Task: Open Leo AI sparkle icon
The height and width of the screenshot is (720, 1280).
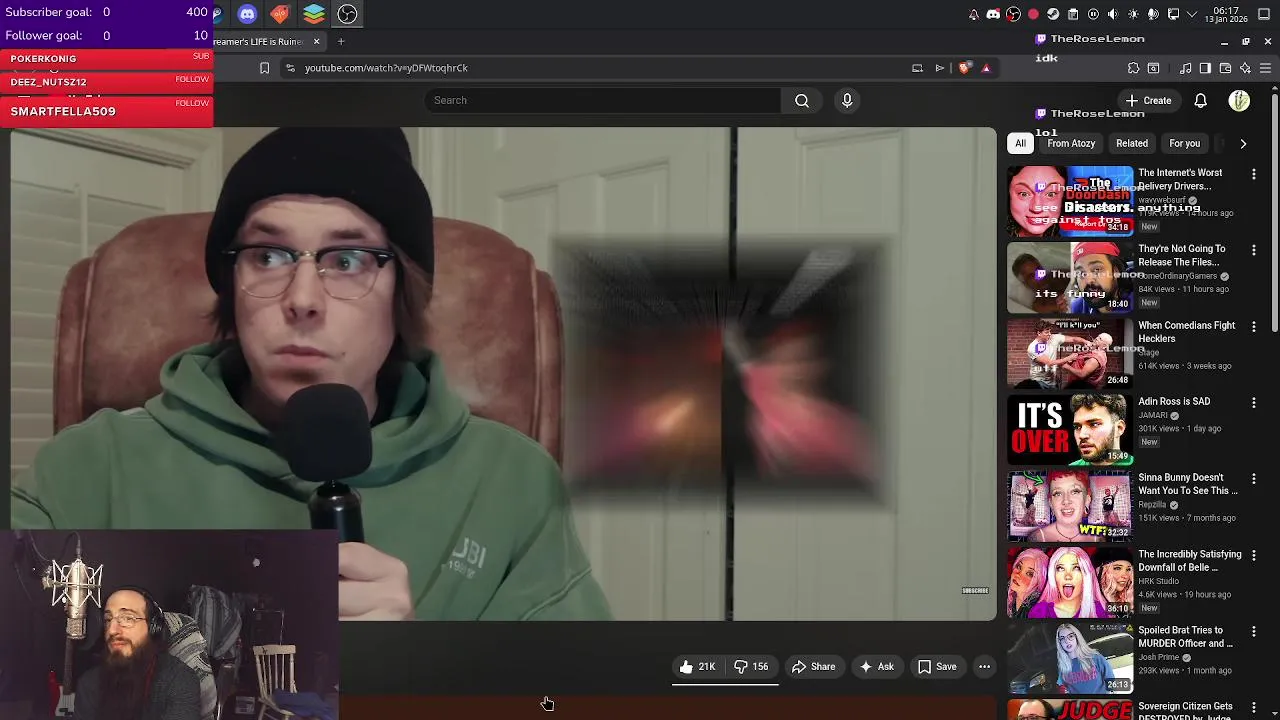Action: pyautogui.click(x=1245, y=68)
